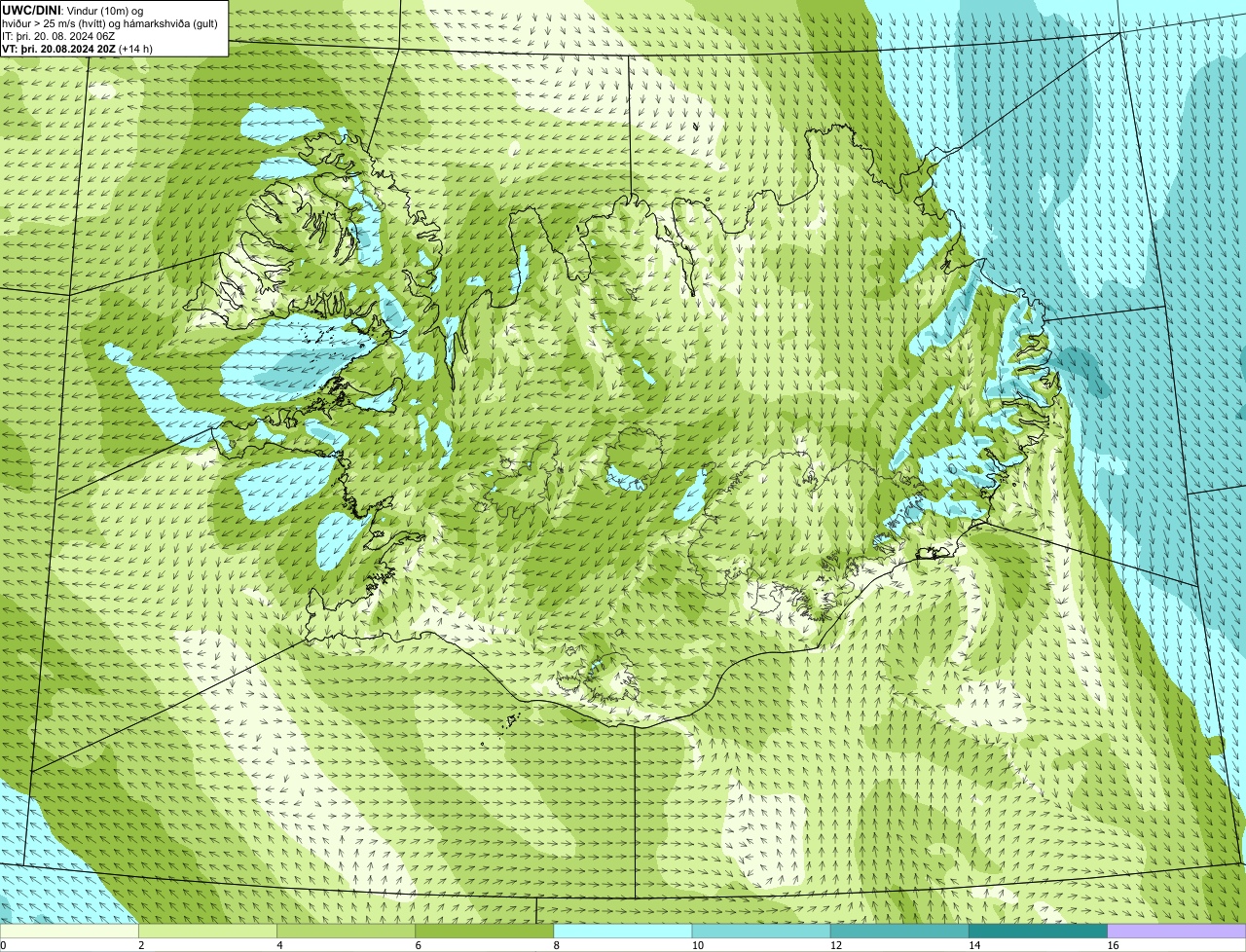Click the legend scale label '4'
Image resolution: width=1246 pixels, height=952 pixels.
click(279, 945)
